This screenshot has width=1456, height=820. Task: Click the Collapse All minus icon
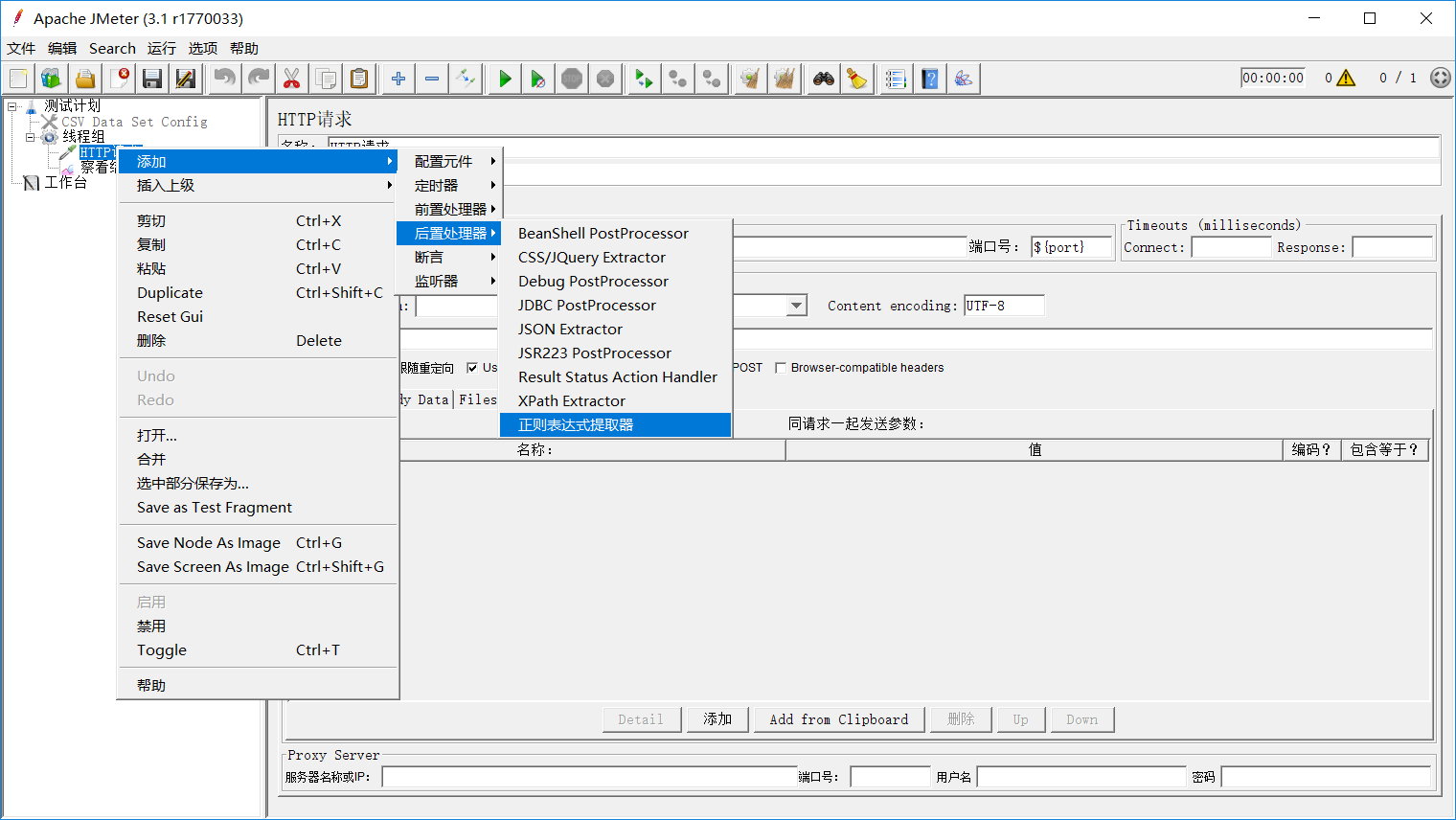pyautogui.click(x=432, y=79)
